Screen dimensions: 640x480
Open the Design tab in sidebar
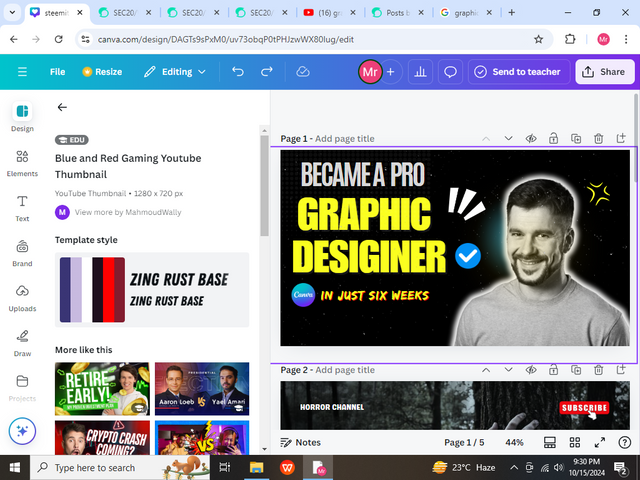22,118
